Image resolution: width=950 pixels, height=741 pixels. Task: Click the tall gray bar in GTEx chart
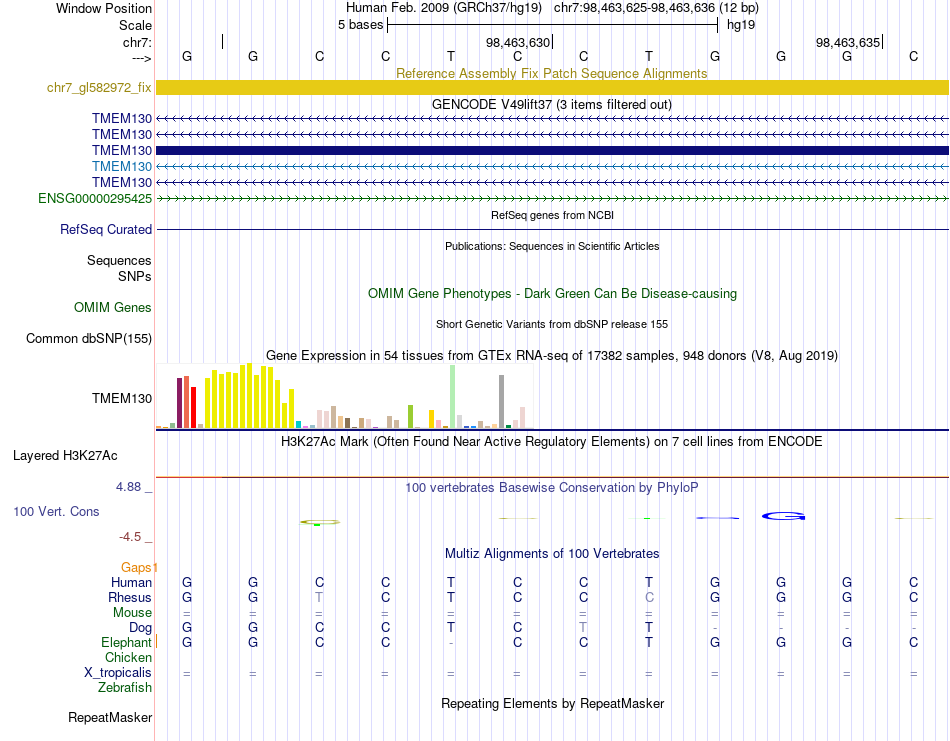[x=501, y=402]
